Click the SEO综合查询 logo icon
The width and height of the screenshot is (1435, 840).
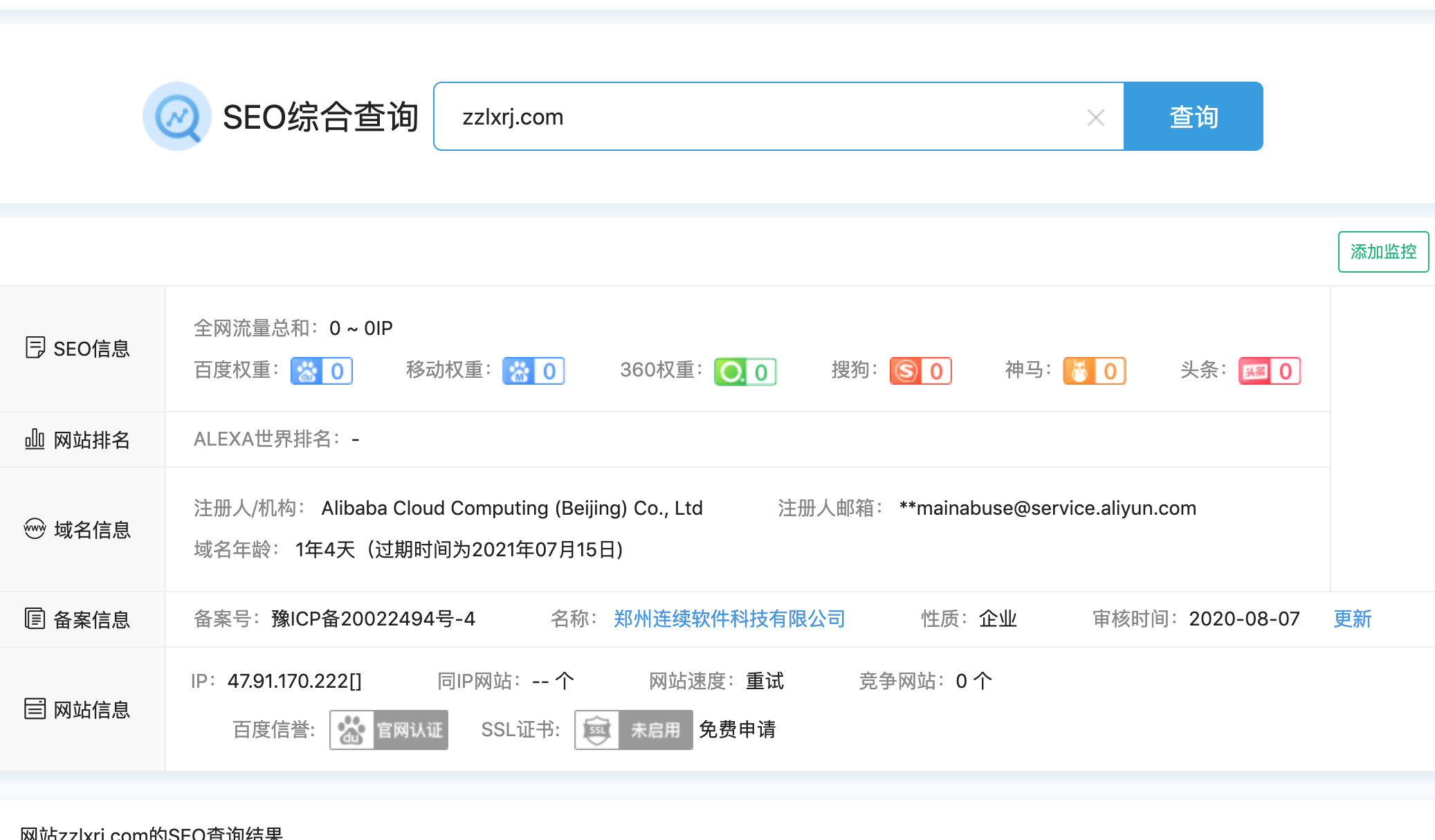pos(177,116)
